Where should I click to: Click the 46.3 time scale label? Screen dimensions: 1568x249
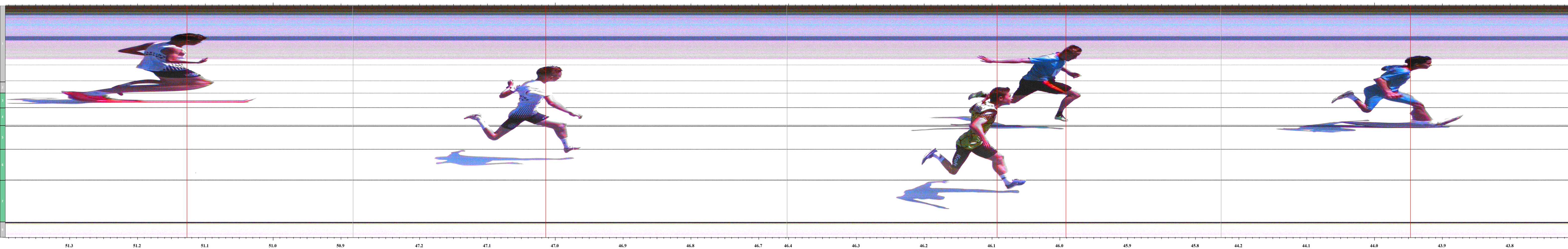(856, 246)
